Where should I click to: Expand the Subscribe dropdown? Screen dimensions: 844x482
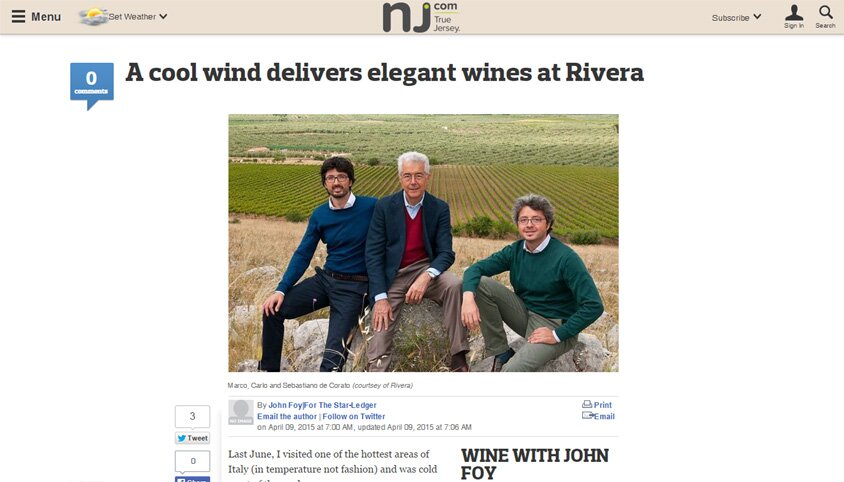[736, 17]
